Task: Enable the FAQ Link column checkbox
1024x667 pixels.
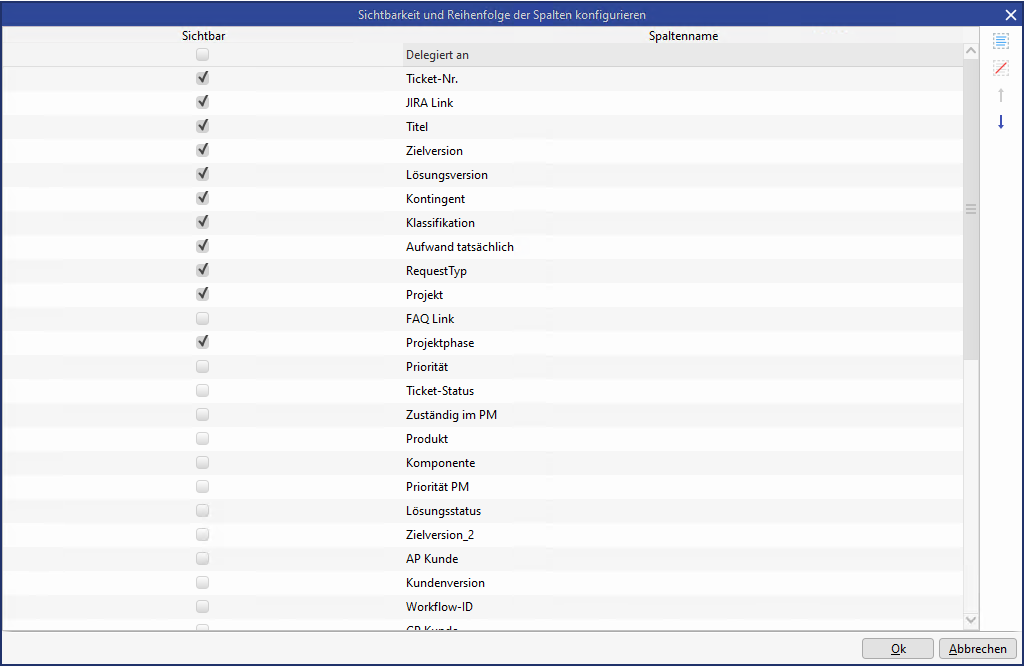Action: (x=203, y=319)
